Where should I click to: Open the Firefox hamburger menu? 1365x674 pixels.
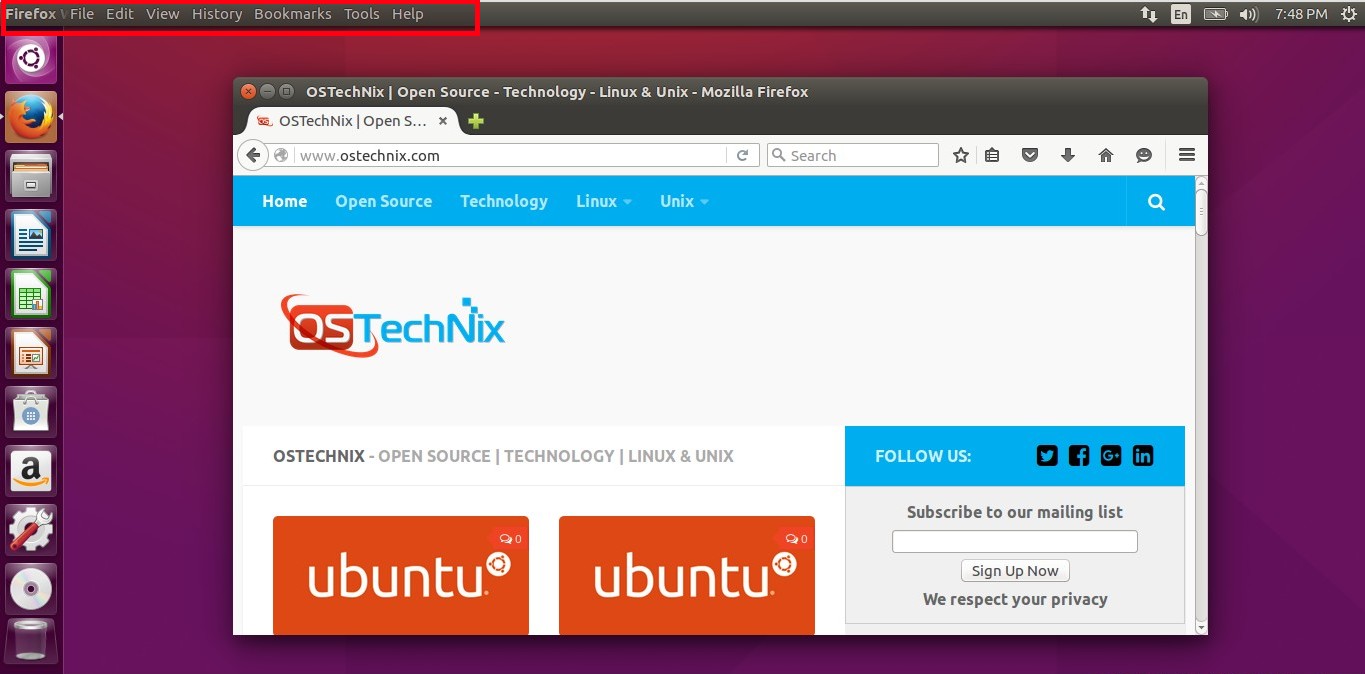(1187, 155)
